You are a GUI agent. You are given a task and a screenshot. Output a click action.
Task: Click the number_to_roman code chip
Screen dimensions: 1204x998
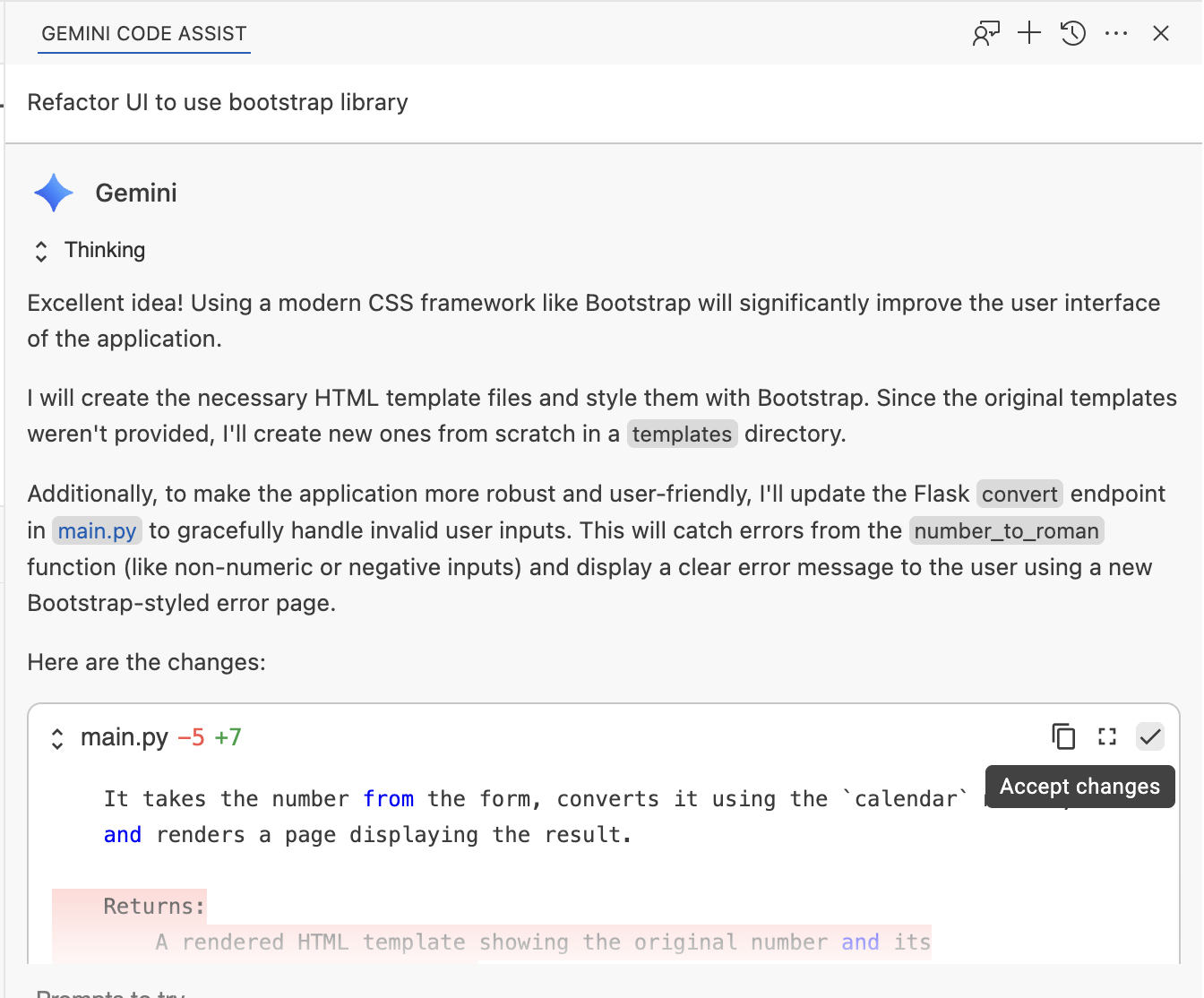pos(1006,531)
